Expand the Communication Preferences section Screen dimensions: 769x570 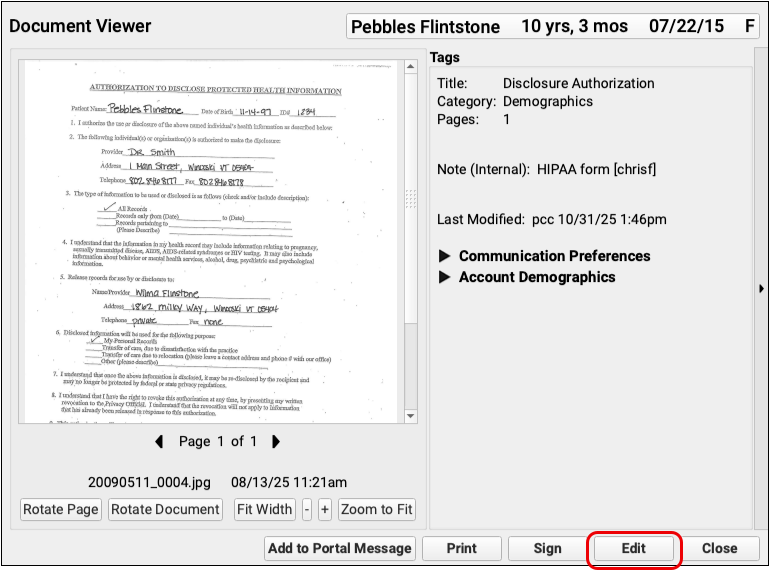(x=446, y=256)
